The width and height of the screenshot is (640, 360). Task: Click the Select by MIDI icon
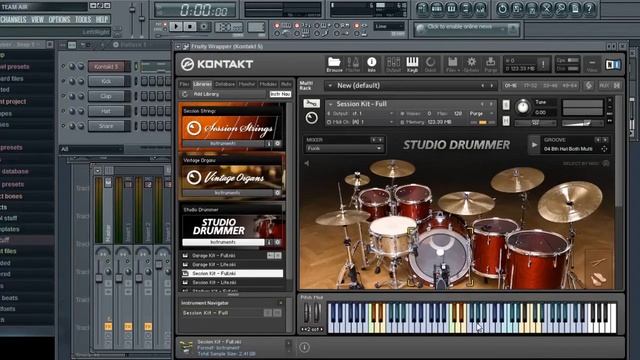[606, 163]
